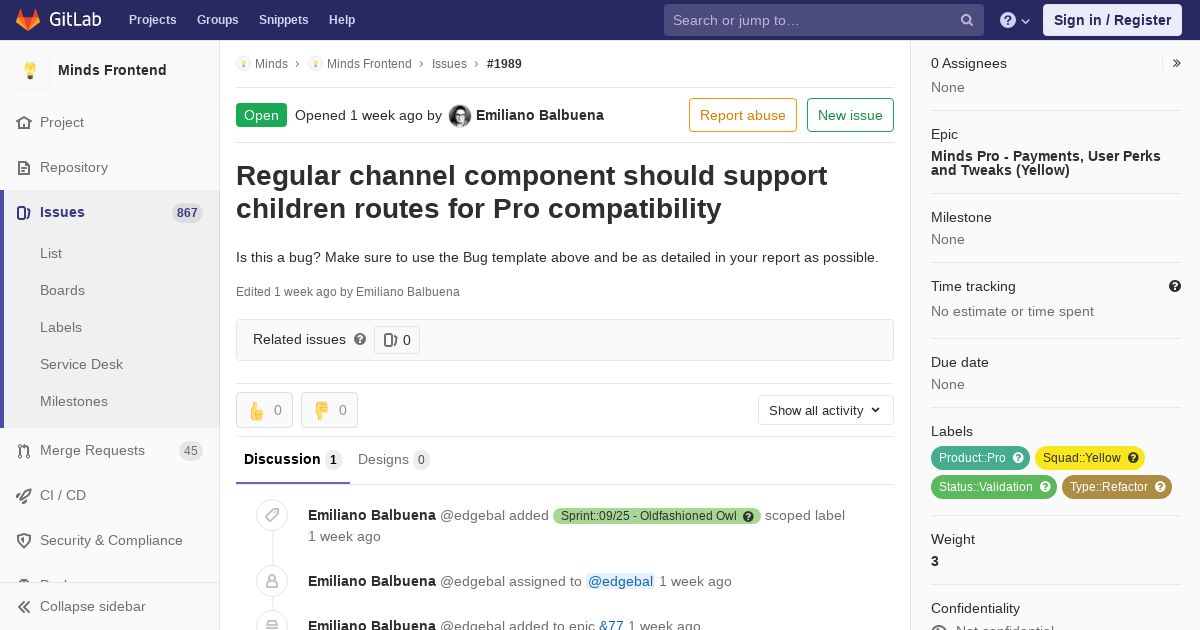
Task: Click the search magnifier icon
Action: (967, 20)
